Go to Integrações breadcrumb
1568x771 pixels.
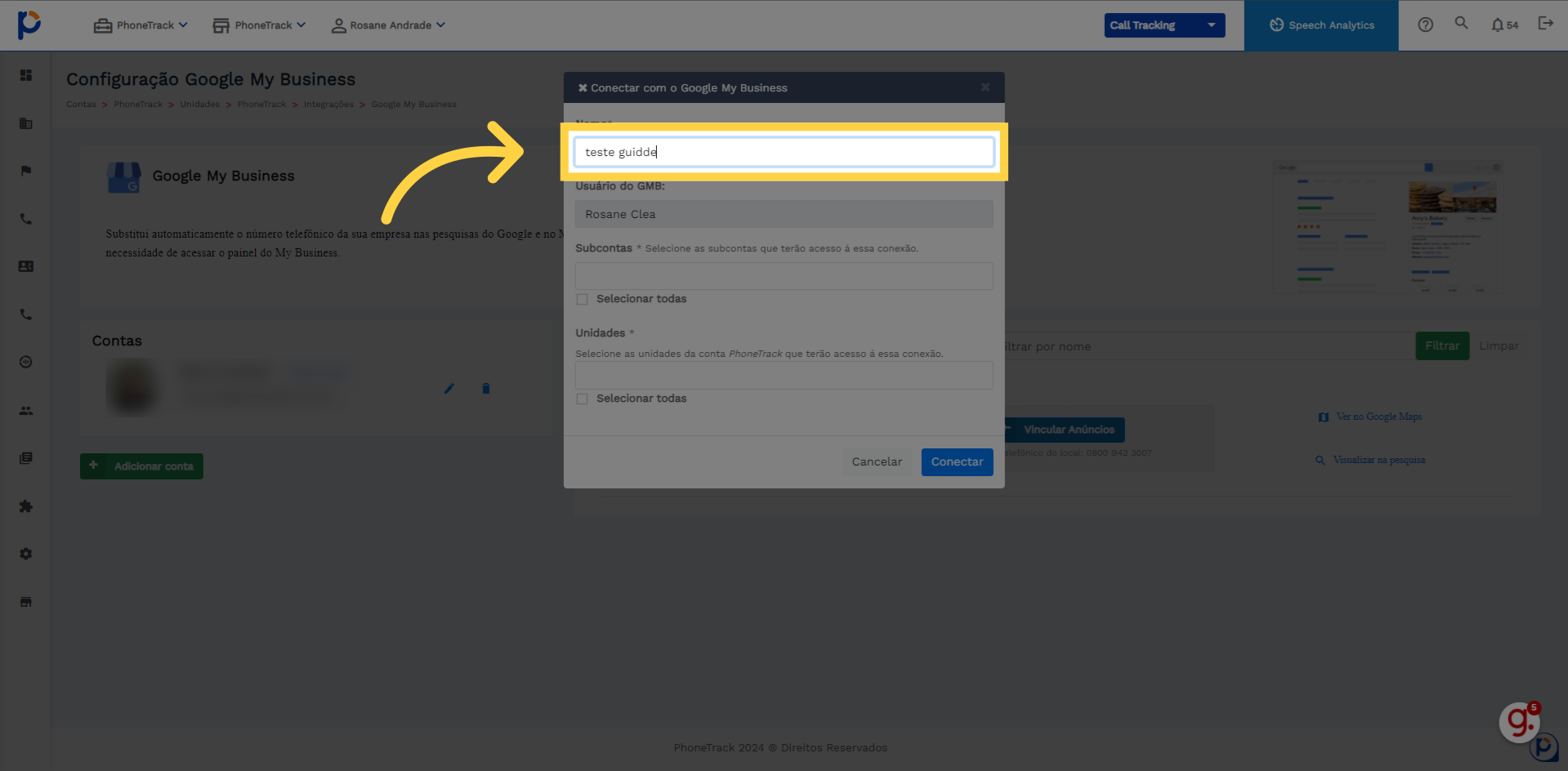click(x=328, y=105)
